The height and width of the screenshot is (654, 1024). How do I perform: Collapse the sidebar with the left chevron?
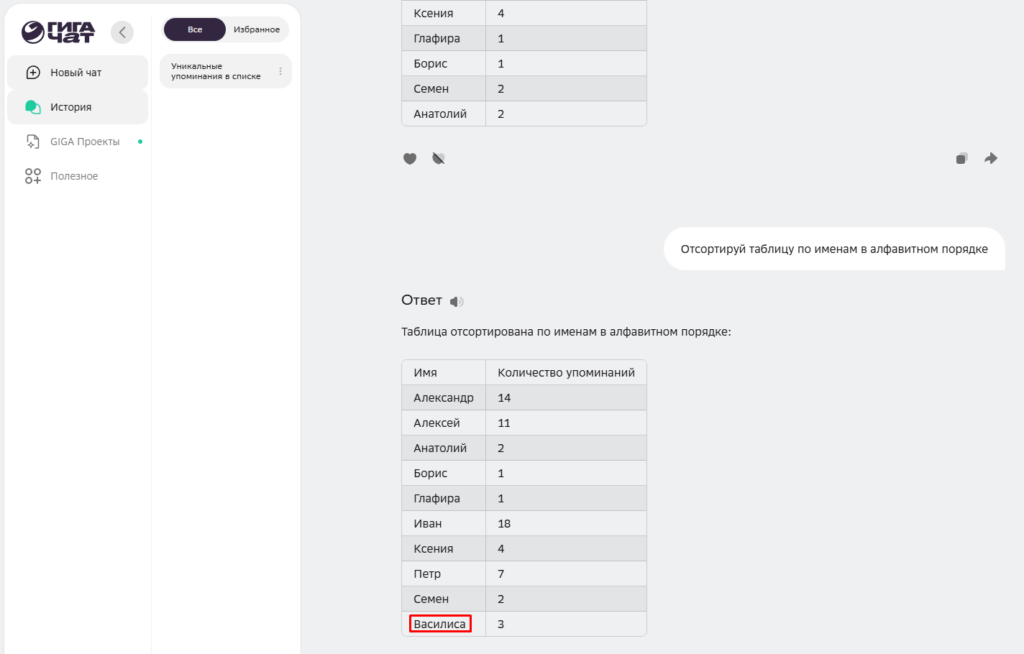[122, 32]
